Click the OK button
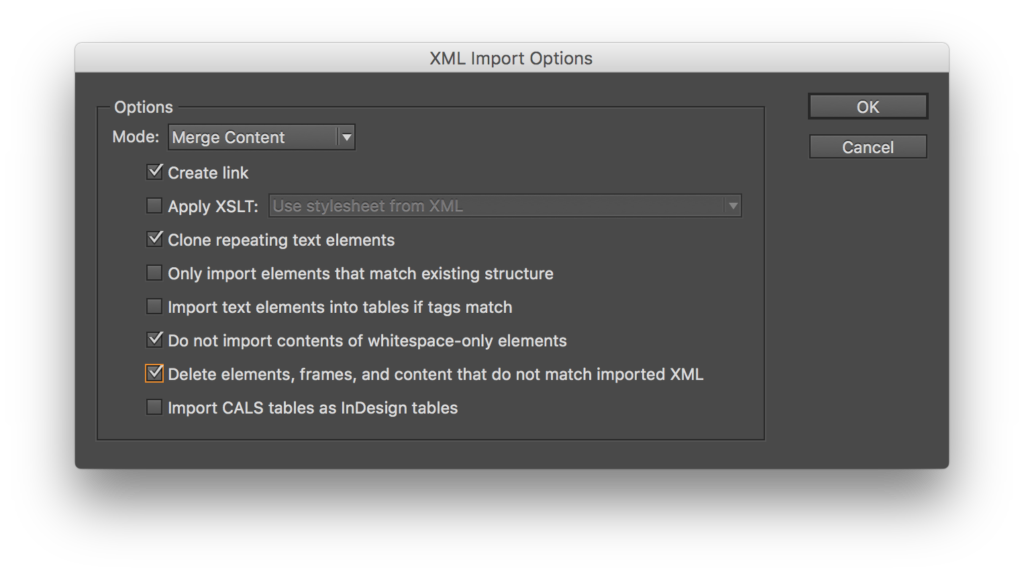1024x576 pixels. pos(867,107)
